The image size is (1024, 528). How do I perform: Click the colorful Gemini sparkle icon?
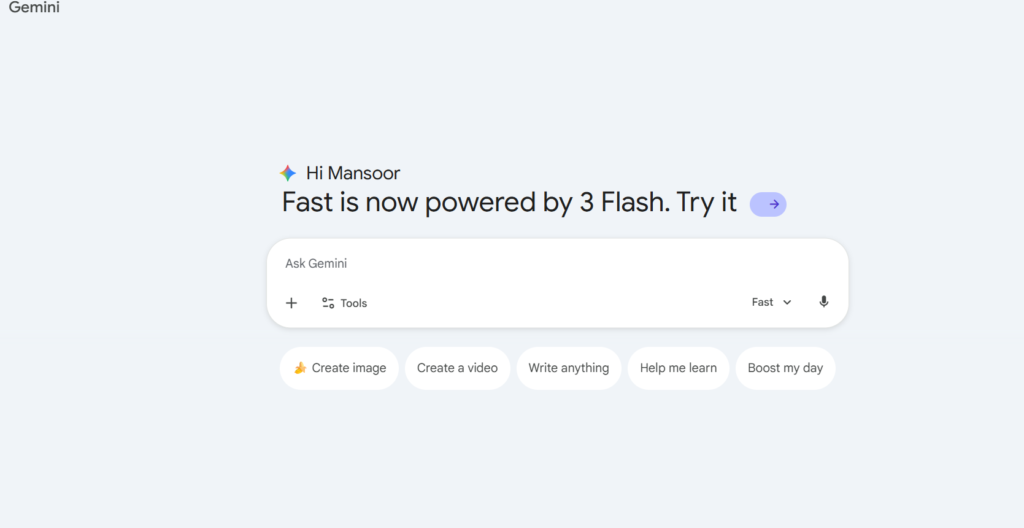(x=288, y=173)
